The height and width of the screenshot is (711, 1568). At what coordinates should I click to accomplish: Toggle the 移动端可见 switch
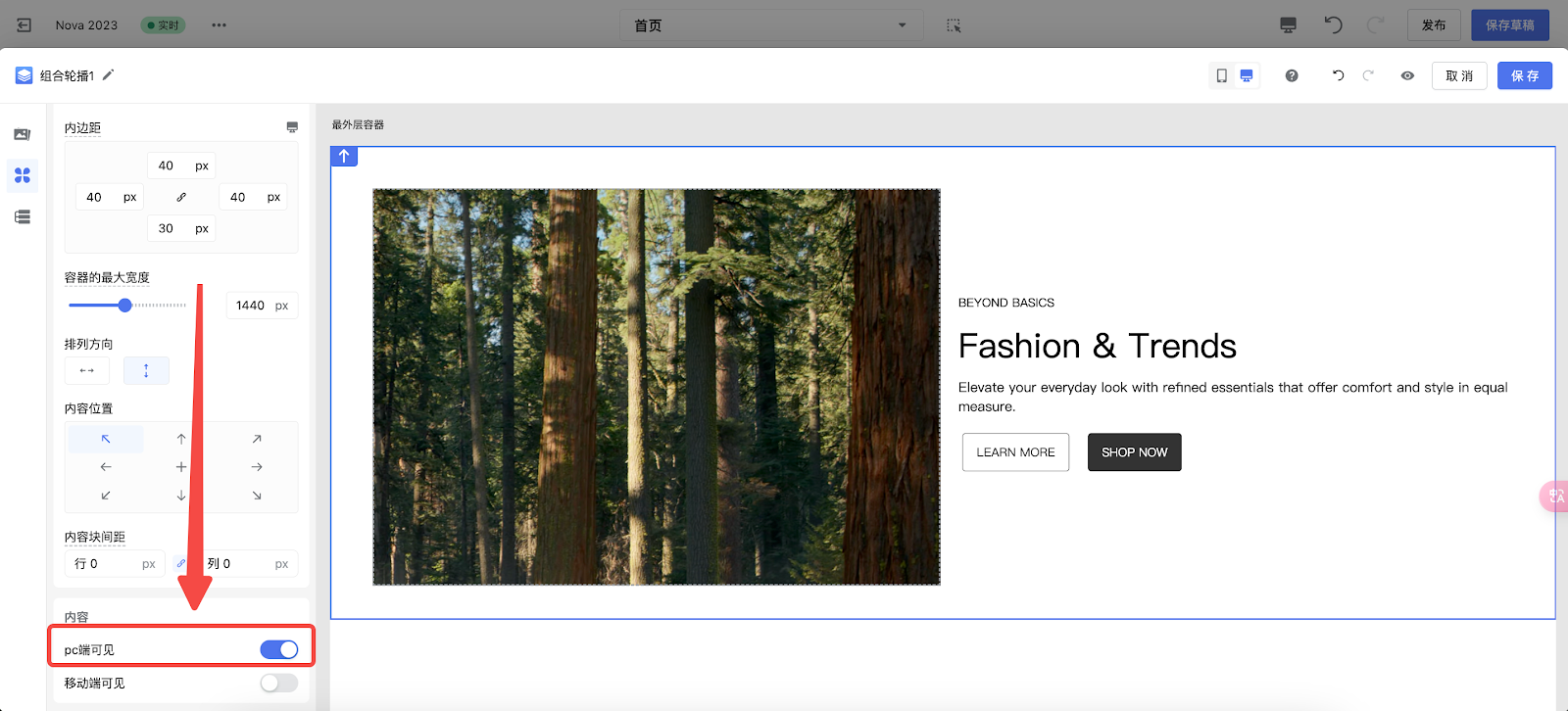click(279, 683)
